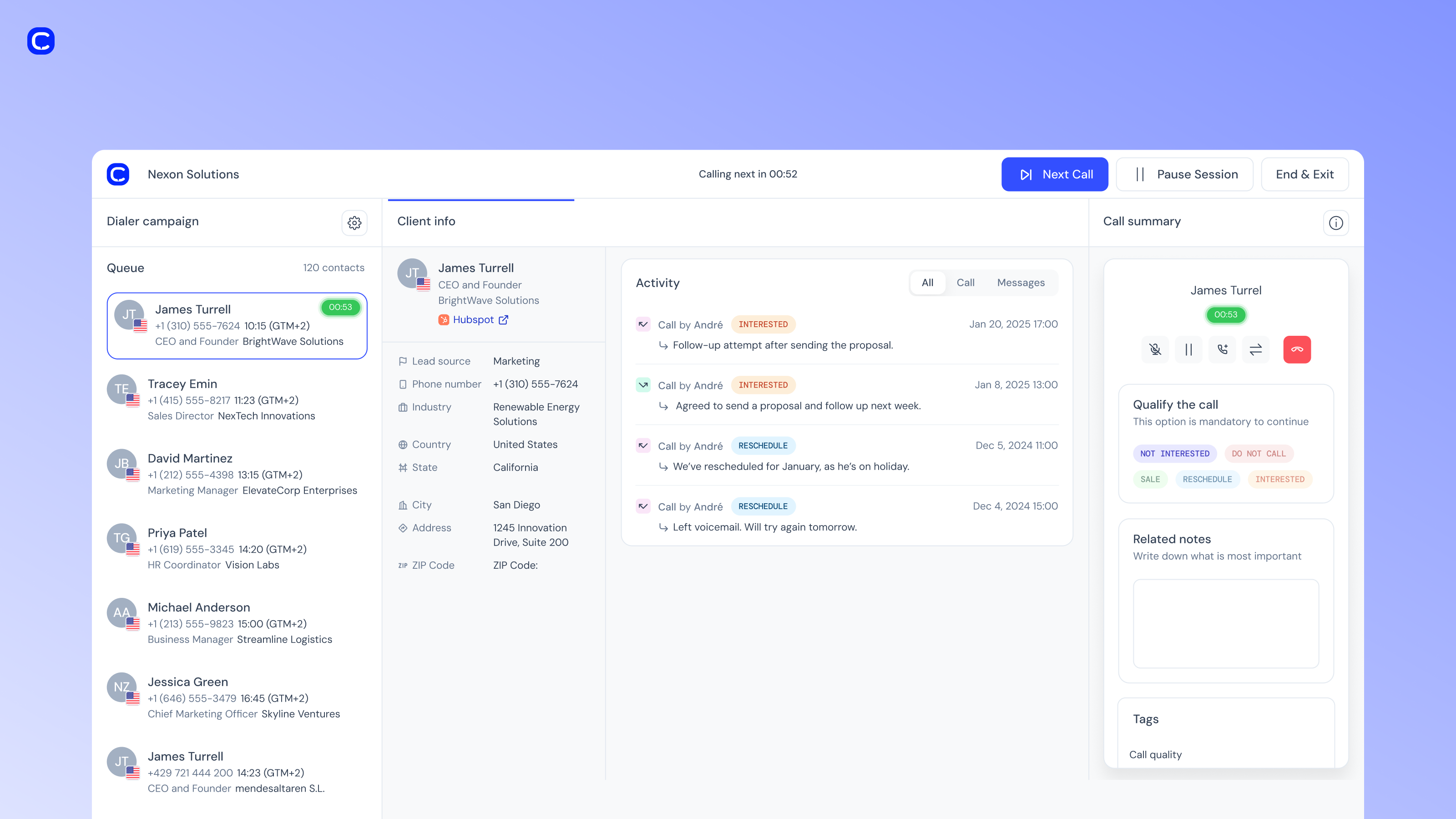Click inside the Related notes text area

coord(1225,623)
